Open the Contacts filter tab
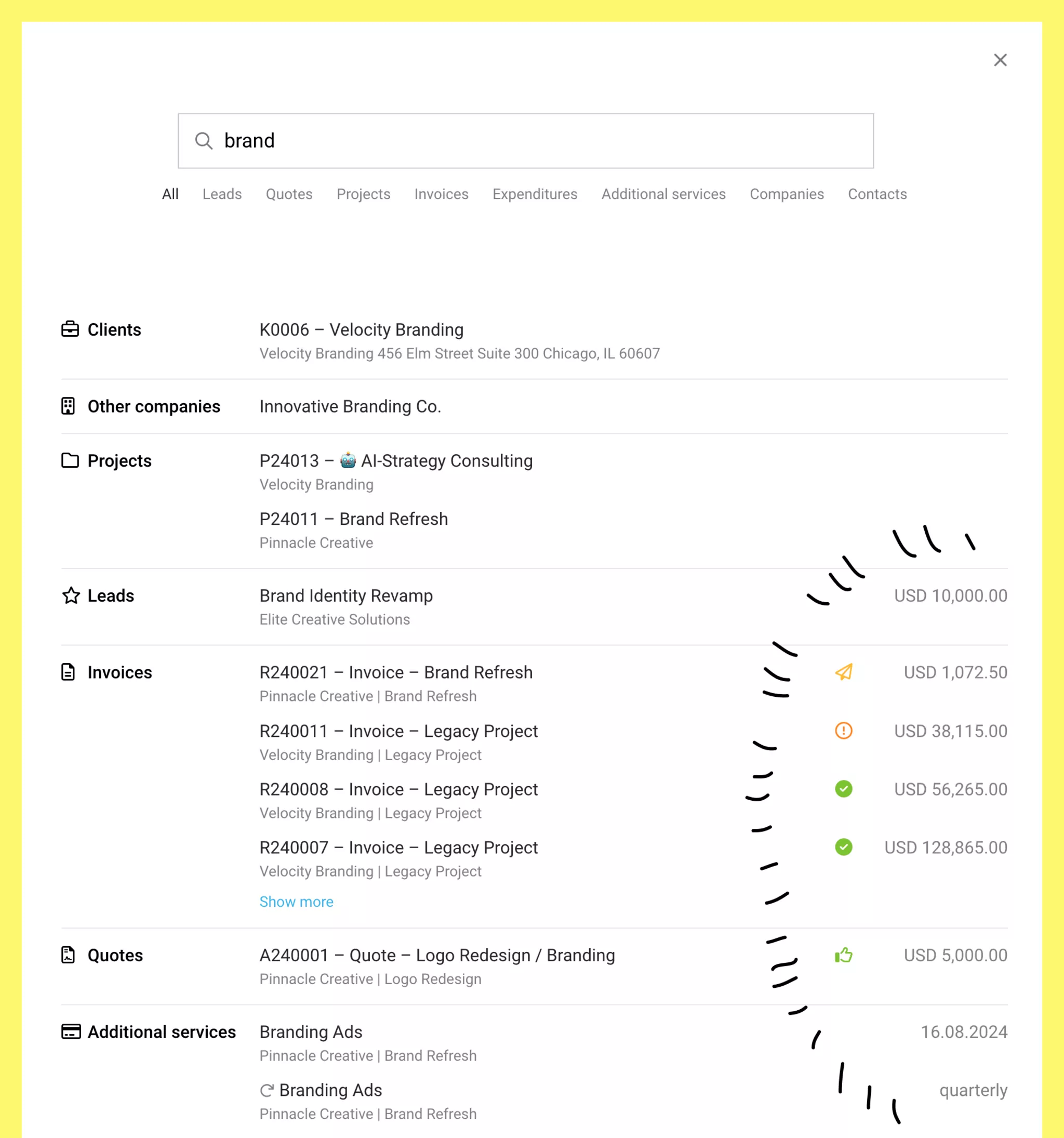The image size is (1064, 1138). (x=877, y=194)
